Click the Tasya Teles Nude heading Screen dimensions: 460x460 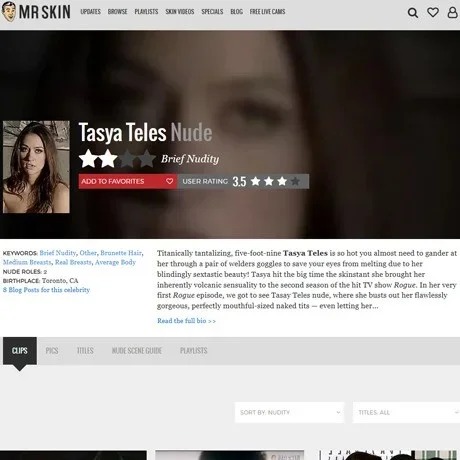(x=145, y=132)
